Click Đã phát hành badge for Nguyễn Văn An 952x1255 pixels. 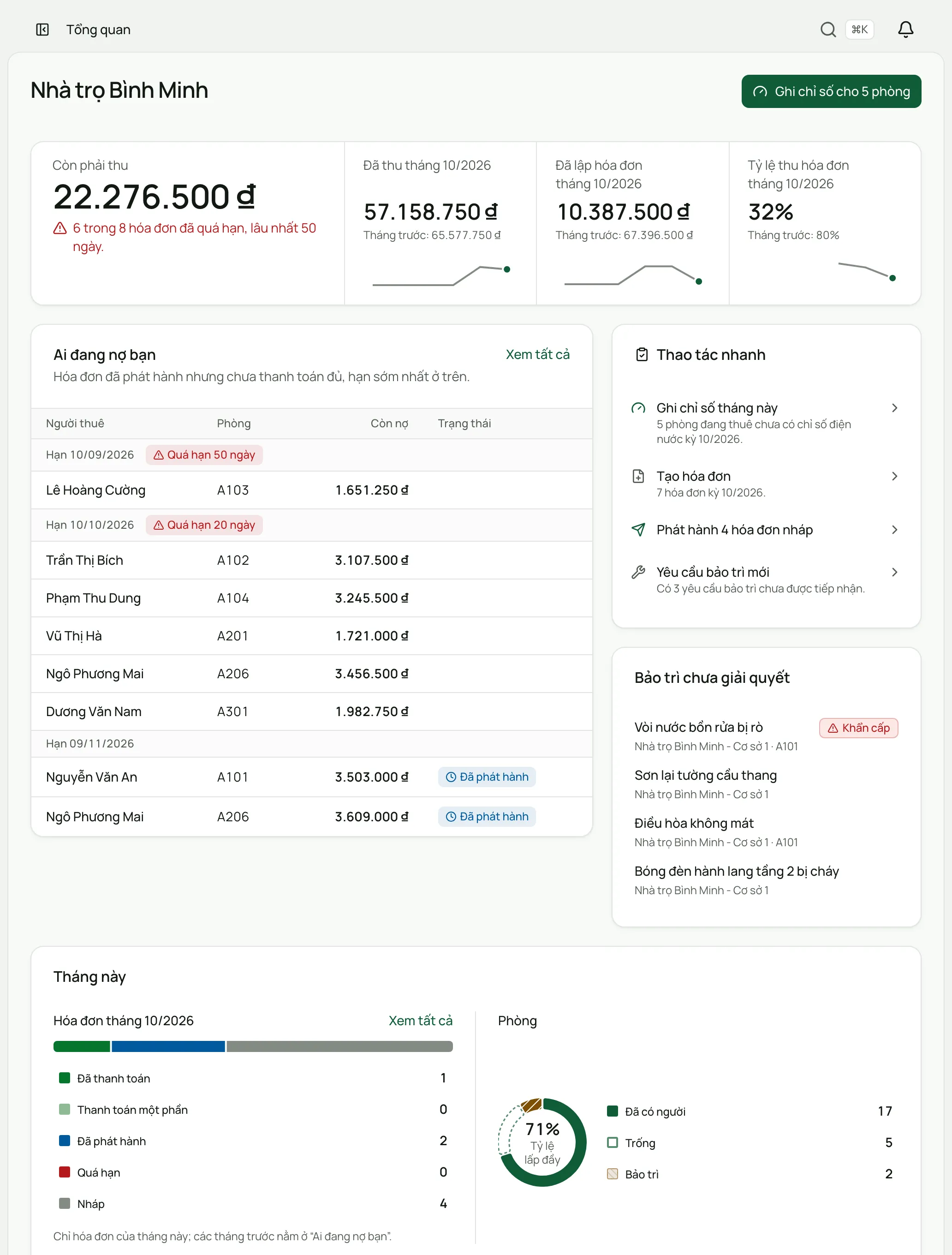(x=487, y=777)
